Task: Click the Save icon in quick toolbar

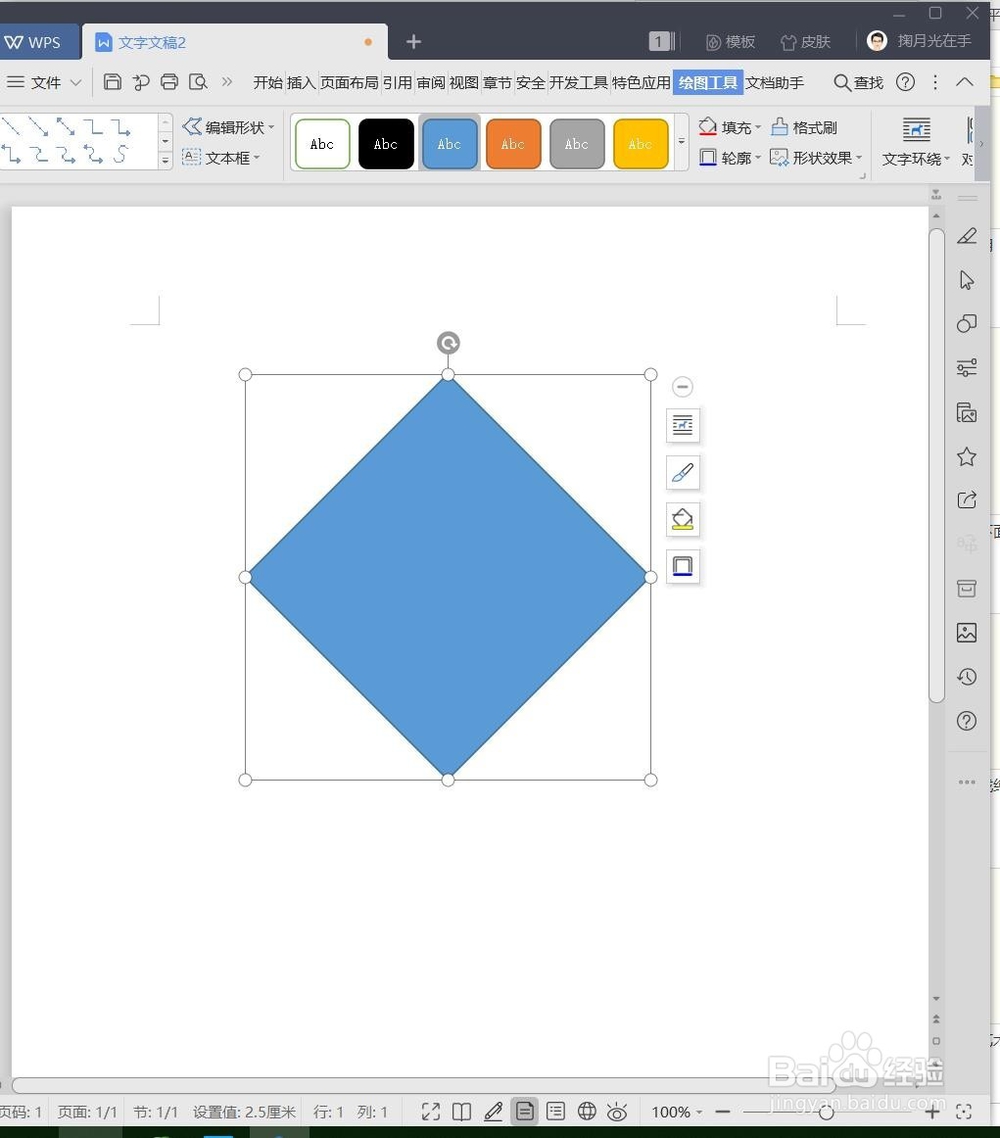Action: click(112, 82)
